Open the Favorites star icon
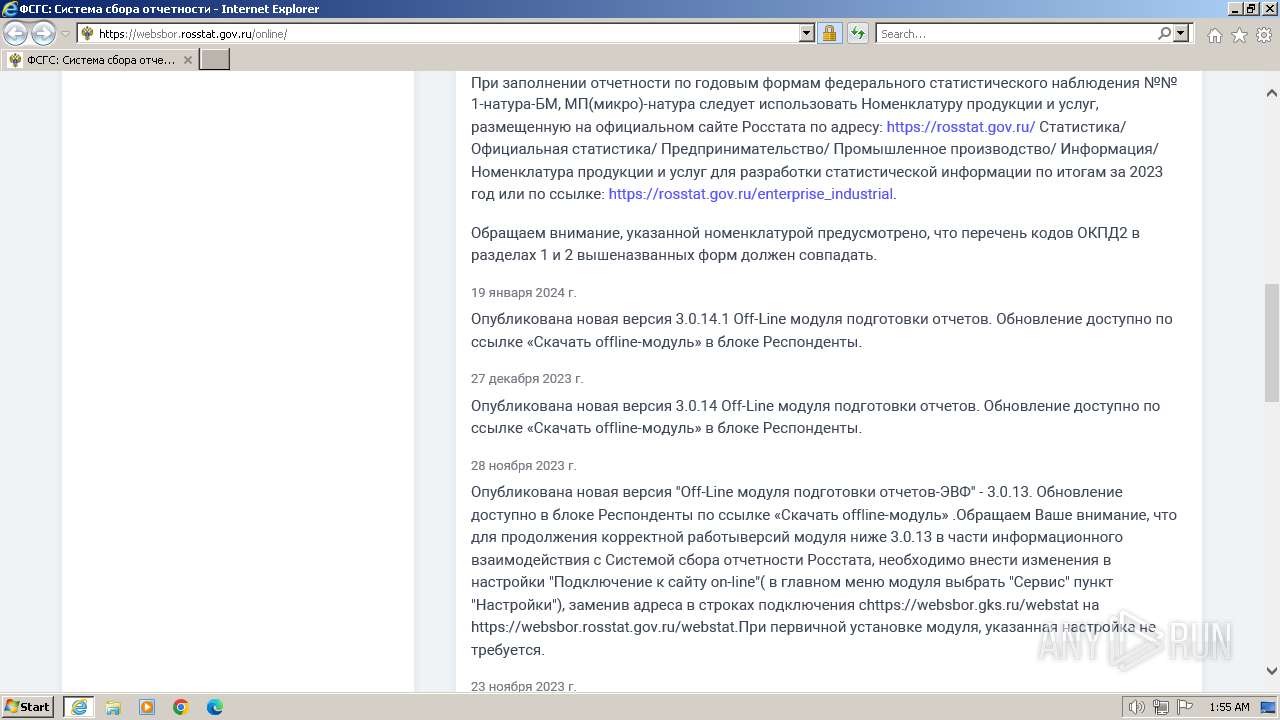1280x720 pixels. pyautogui.click(x=1239, y=35)
